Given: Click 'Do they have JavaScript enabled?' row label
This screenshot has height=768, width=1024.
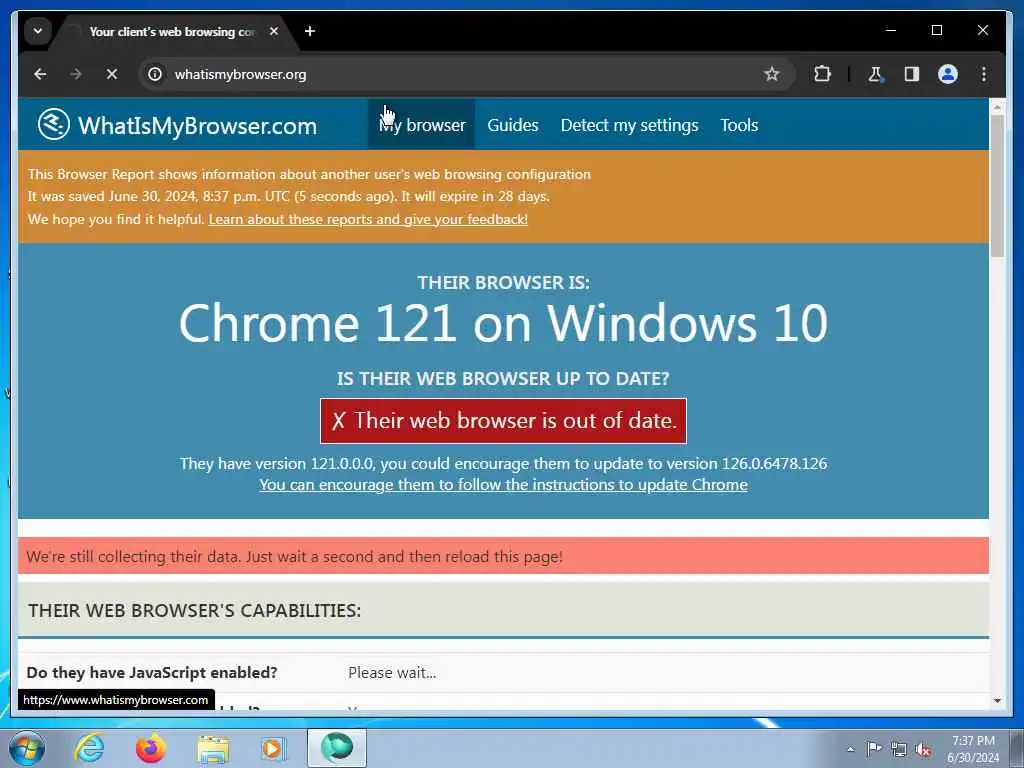Looking at the screenshot, I should (x=152, y=673).
